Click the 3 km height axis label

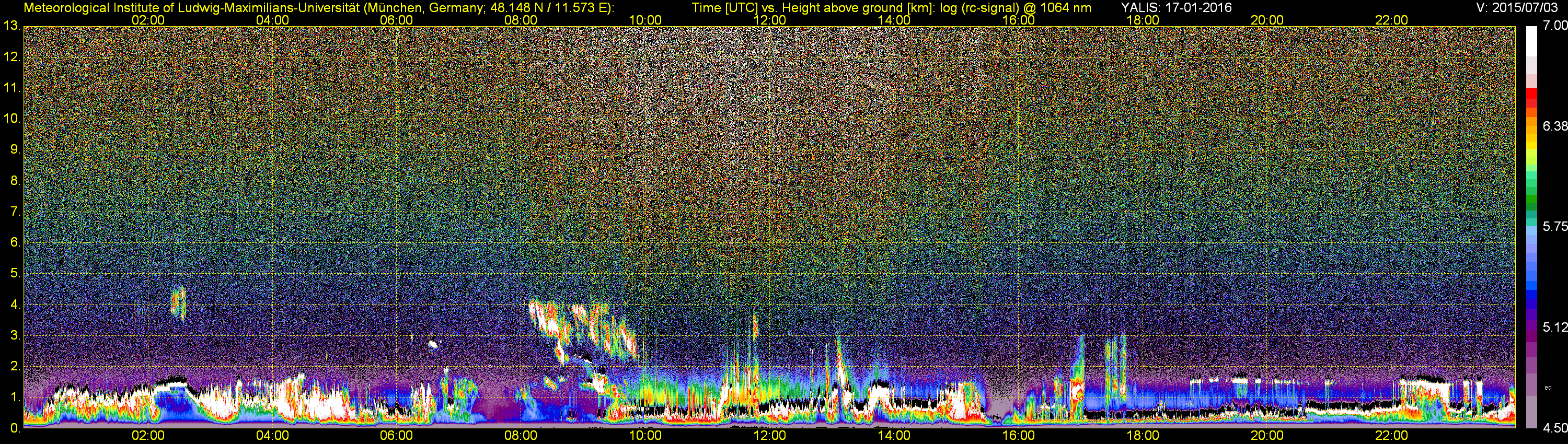[x=15, y=335]
